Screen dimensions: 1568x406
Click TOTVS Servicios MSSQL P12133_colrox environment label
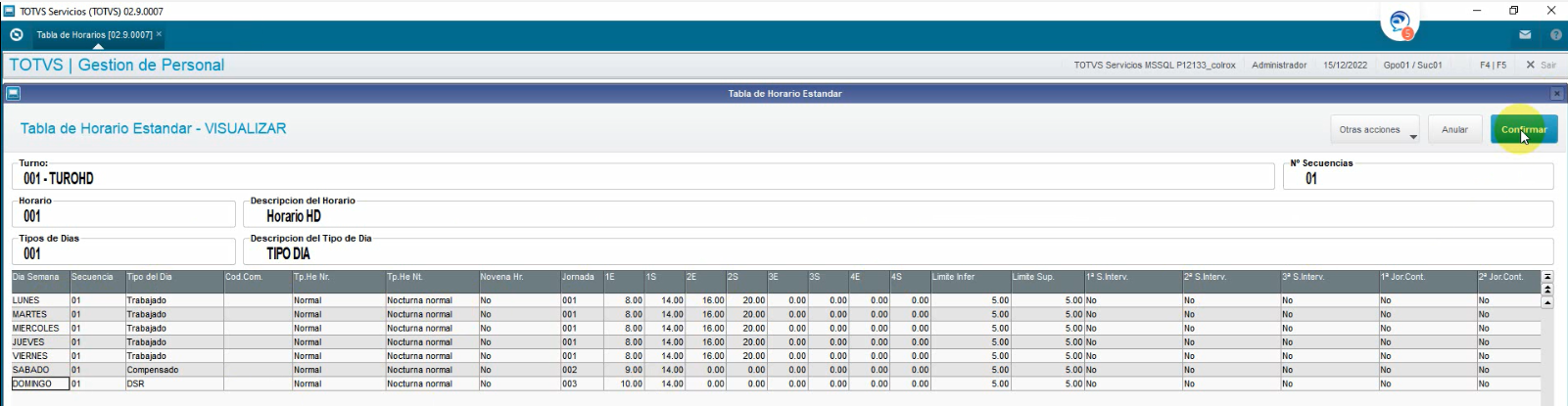point(1155,65)
